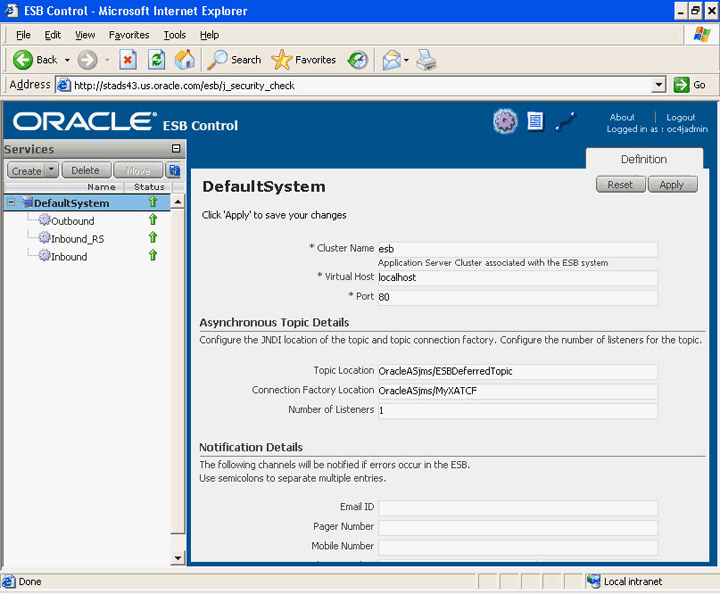
Task: Open the Mail dropdown arrow
Action: pyautogui.click(x=406, y=60)
